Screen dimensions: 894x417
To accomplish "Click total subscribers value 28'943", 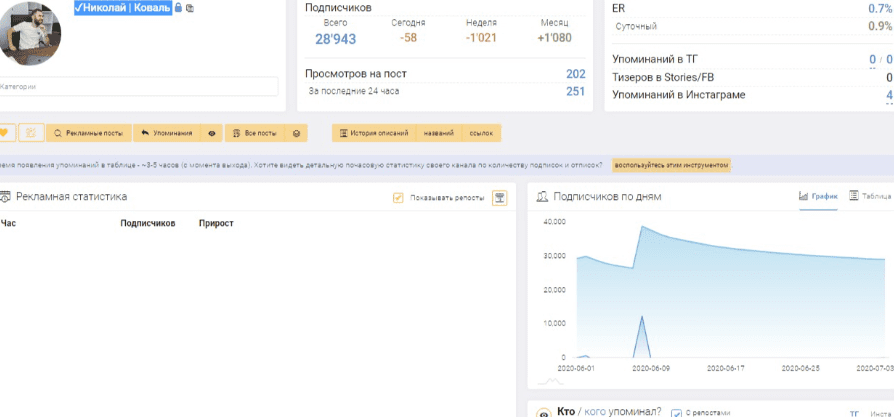I will pos(335,39).
